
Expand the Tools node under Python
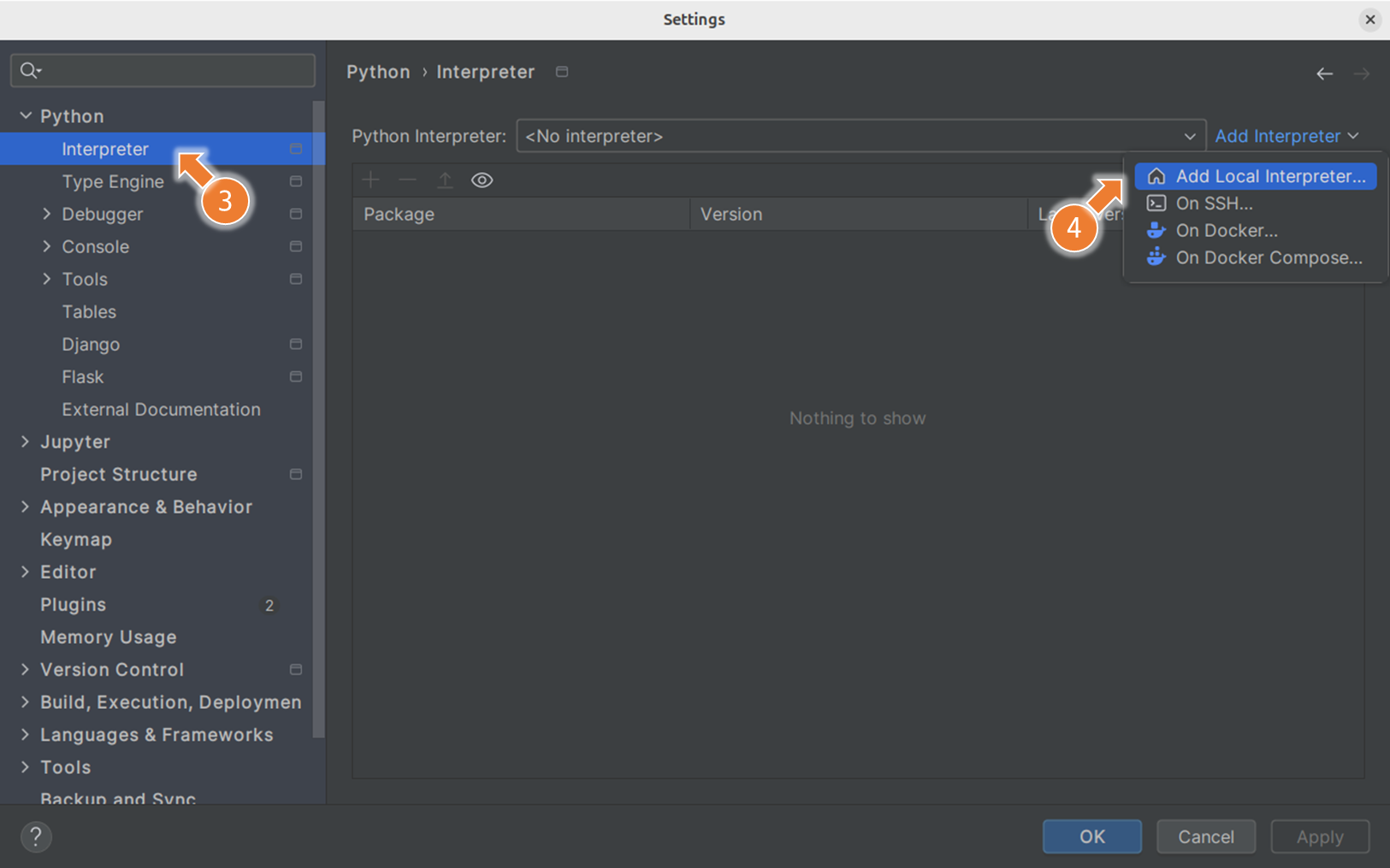[47, 279]
